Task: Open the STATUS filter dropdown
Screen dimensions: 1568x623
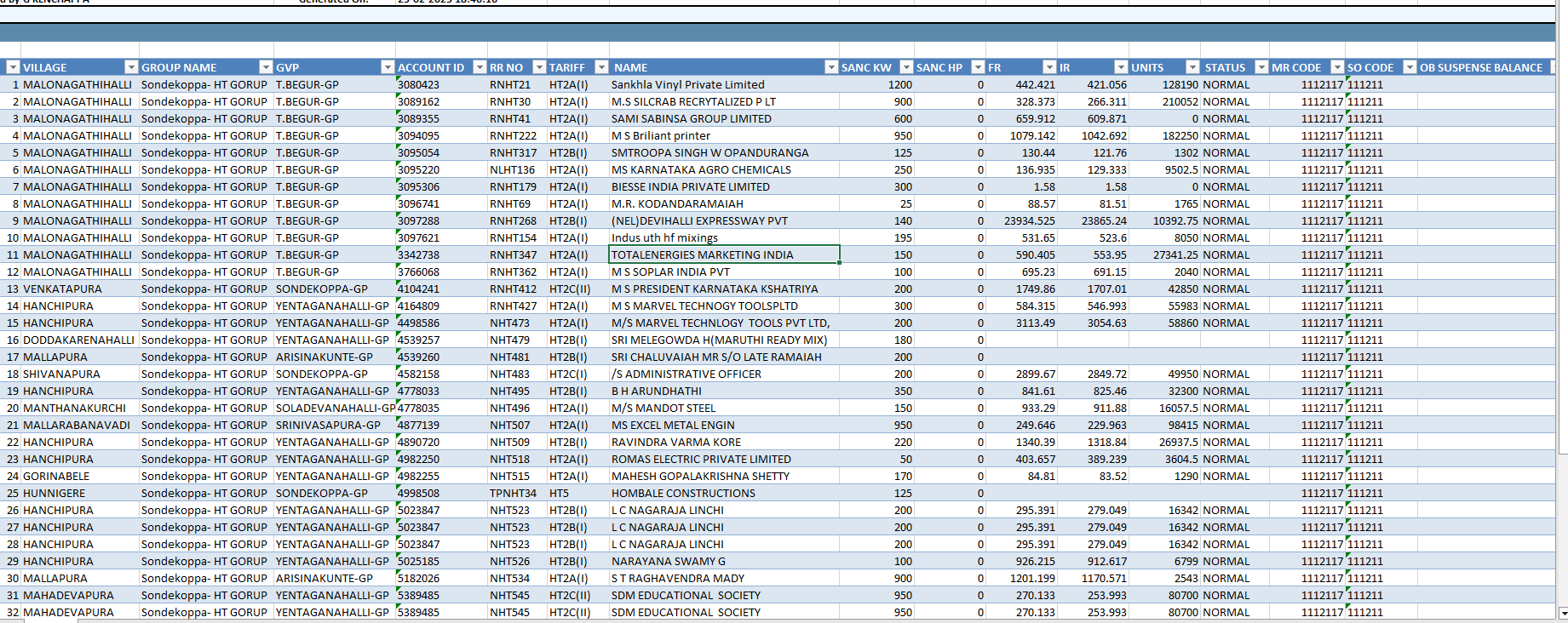Action: (1261, 67)
